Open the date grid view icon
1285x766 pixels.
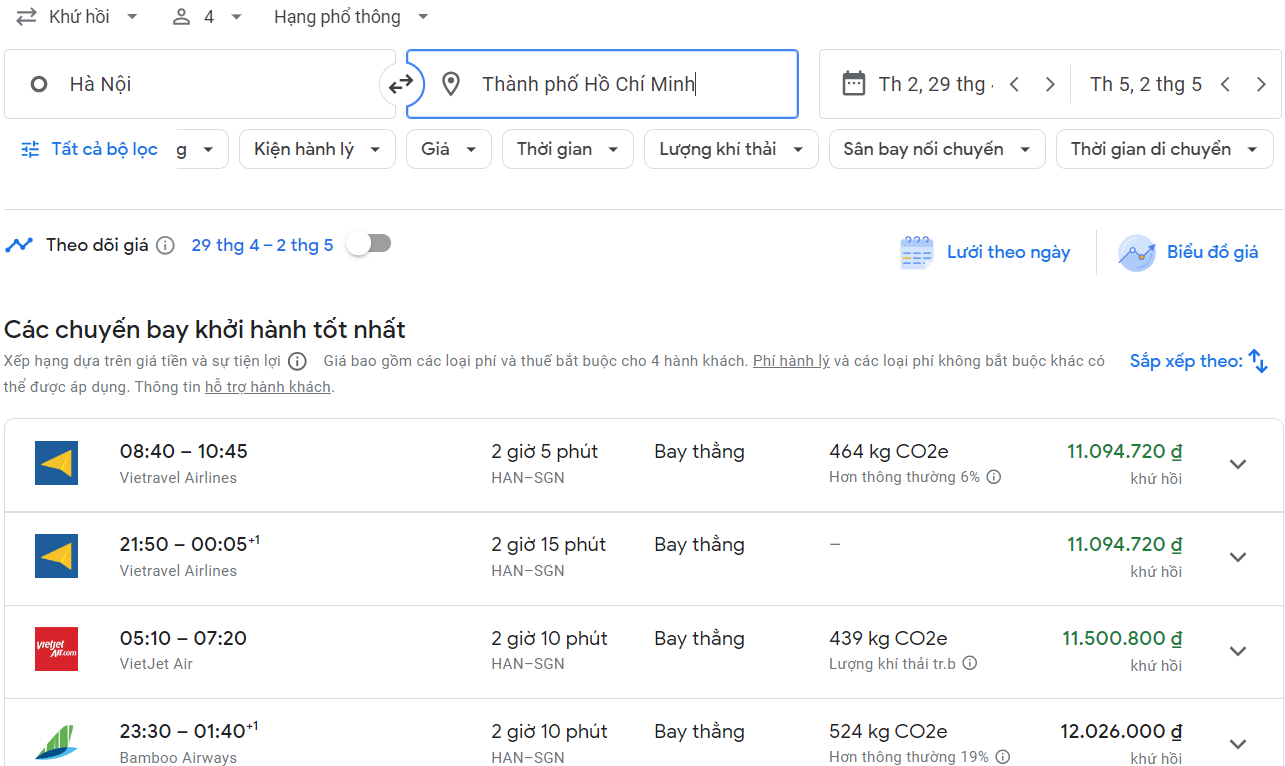pyautogui.click(x=916, y=253)
